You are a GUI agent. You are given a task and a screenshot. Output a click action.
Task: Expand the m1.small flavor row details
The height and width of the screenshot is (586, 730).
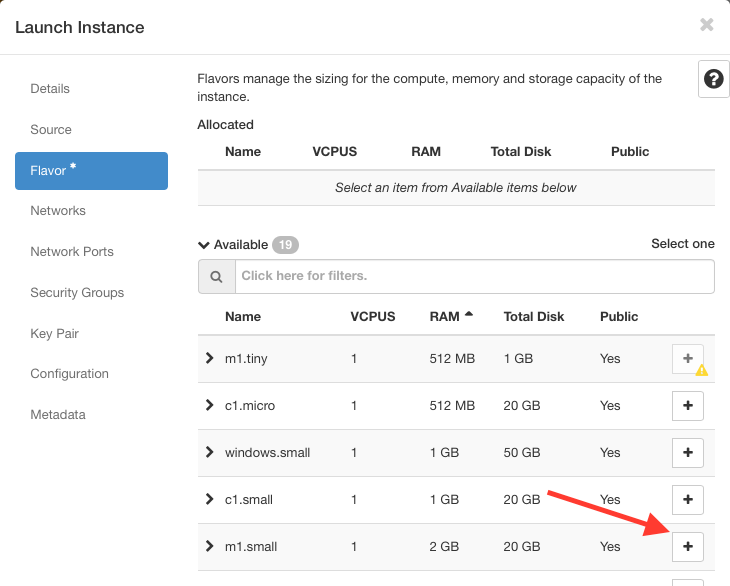coord(209,546)
